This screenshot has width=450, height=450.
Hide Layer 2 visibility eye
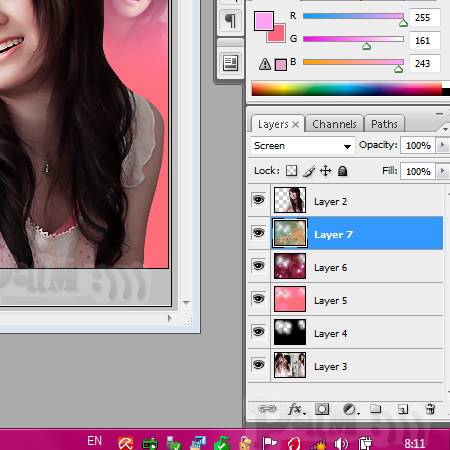259,200
